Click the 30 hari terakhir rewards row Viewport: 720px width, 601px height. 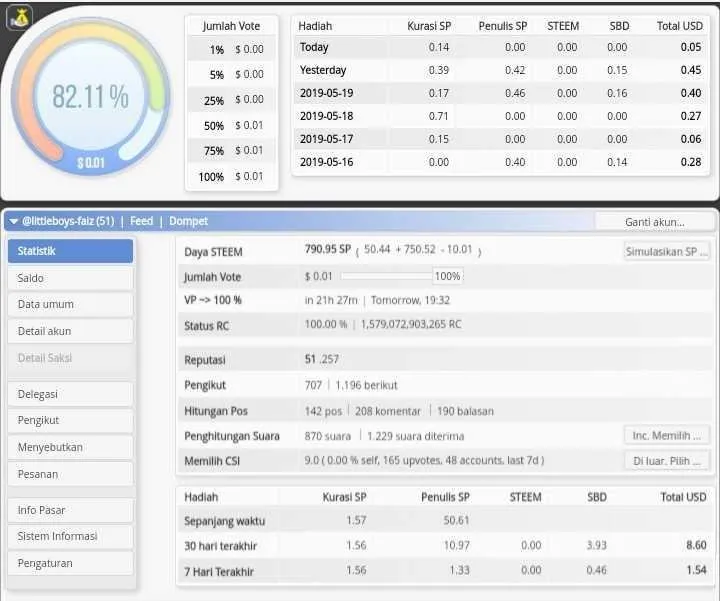(x=444, y=545)
